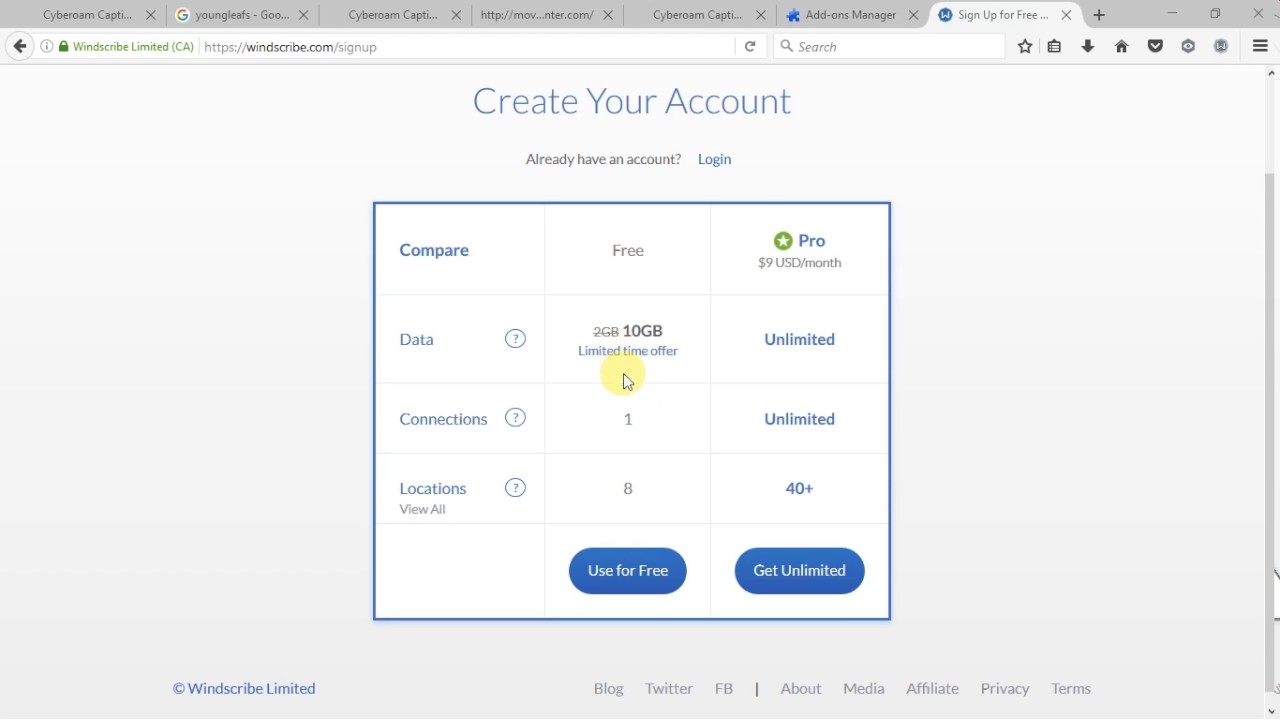Click the address bar URL field

click(465, 47)
